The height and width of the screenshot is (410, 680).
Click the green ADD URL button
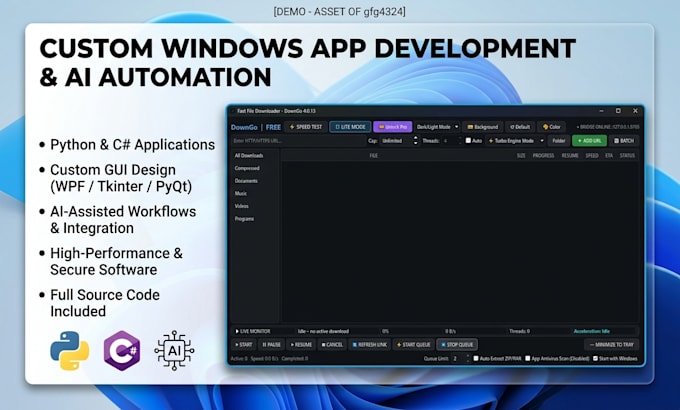pos(589,141)
